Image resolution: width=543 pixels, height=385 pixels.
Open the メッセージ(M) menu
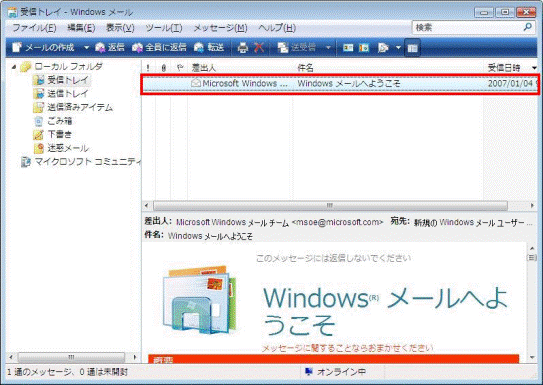[220, 28]
